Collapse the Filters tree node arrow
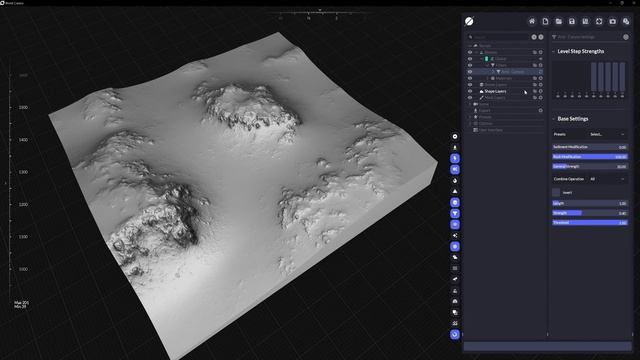Image resolution: width=640 pixels, height=360 pixels. [x=487, y=65]
